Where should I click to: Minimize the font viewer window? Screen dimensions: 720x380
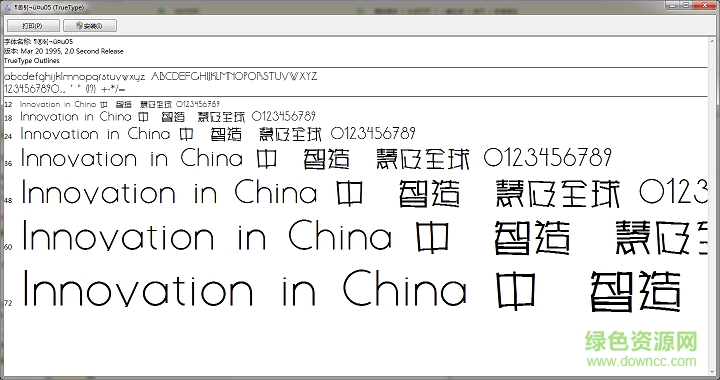(673, 5)
